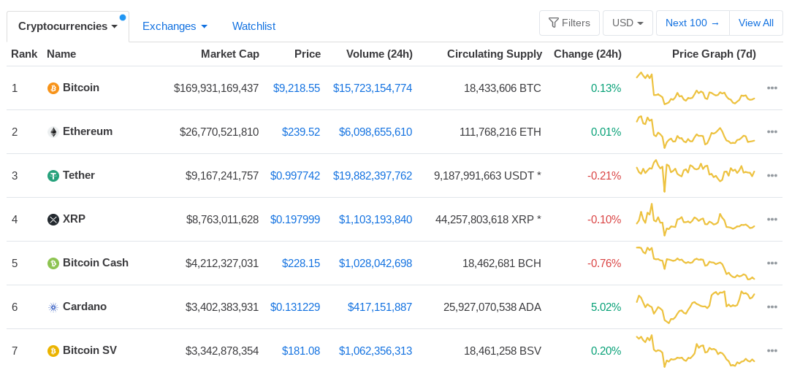Click XRP price $0.197999
This screenshot has width=800, height=370.
(x=295, y=220)
